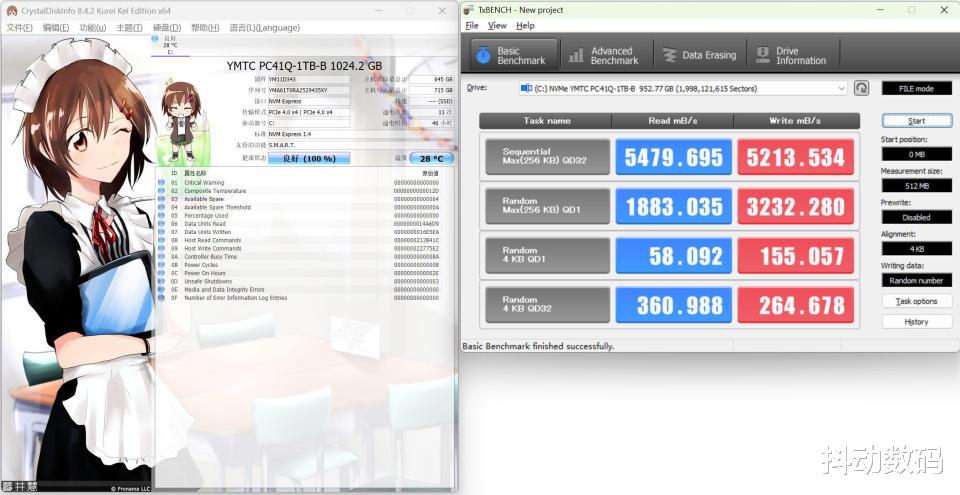
Task: Click Random 4 KB QD32 task button
Action: [547, 304]
